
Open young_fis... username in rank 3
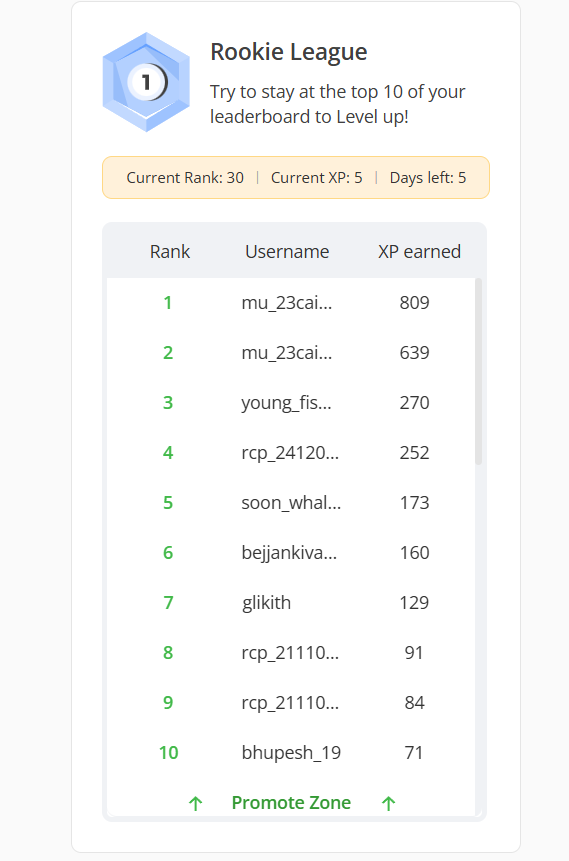(286, 403)
